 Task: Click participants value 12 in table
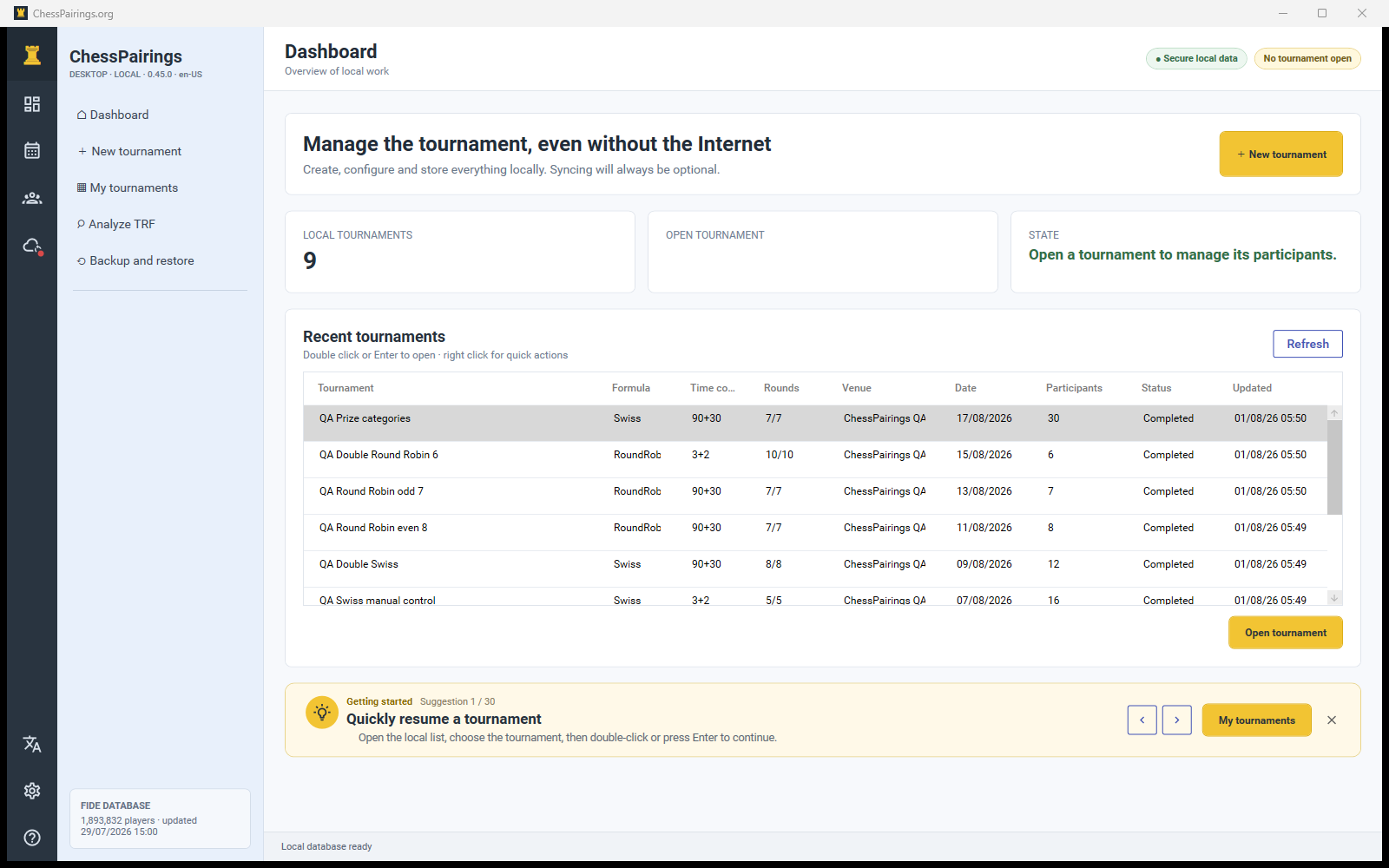pyautogui.click(x=1053, y=564)
